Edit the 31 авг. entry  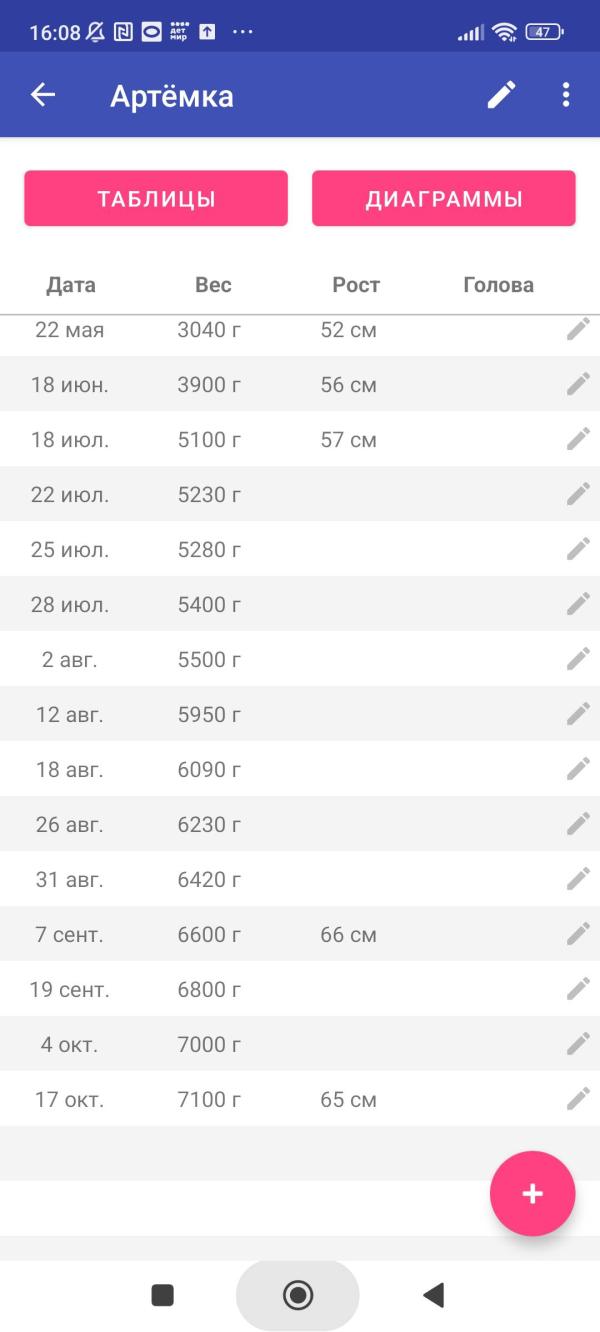click(578, 879)
